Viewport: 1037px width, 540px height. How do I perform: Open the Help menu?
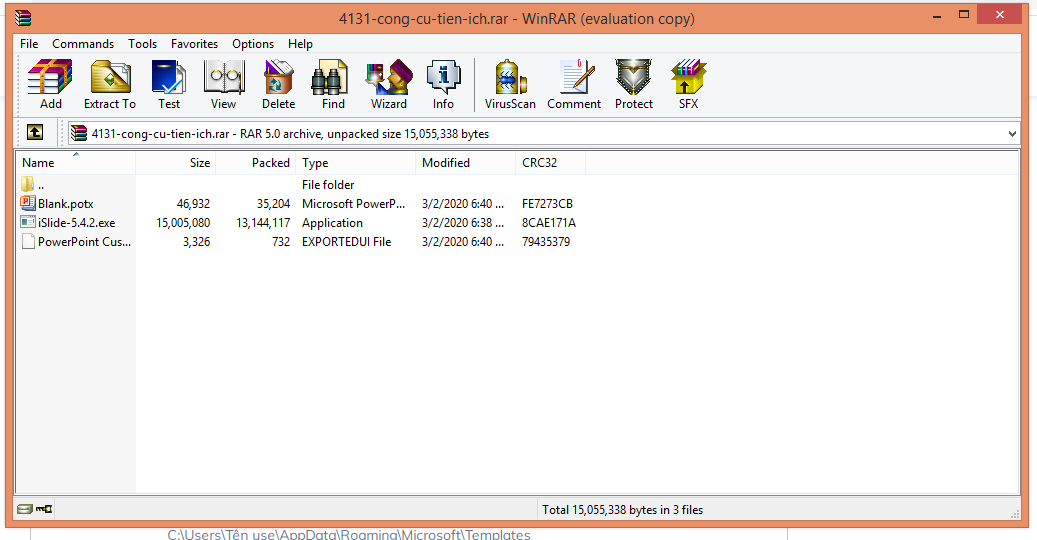[x=300, y=44]
